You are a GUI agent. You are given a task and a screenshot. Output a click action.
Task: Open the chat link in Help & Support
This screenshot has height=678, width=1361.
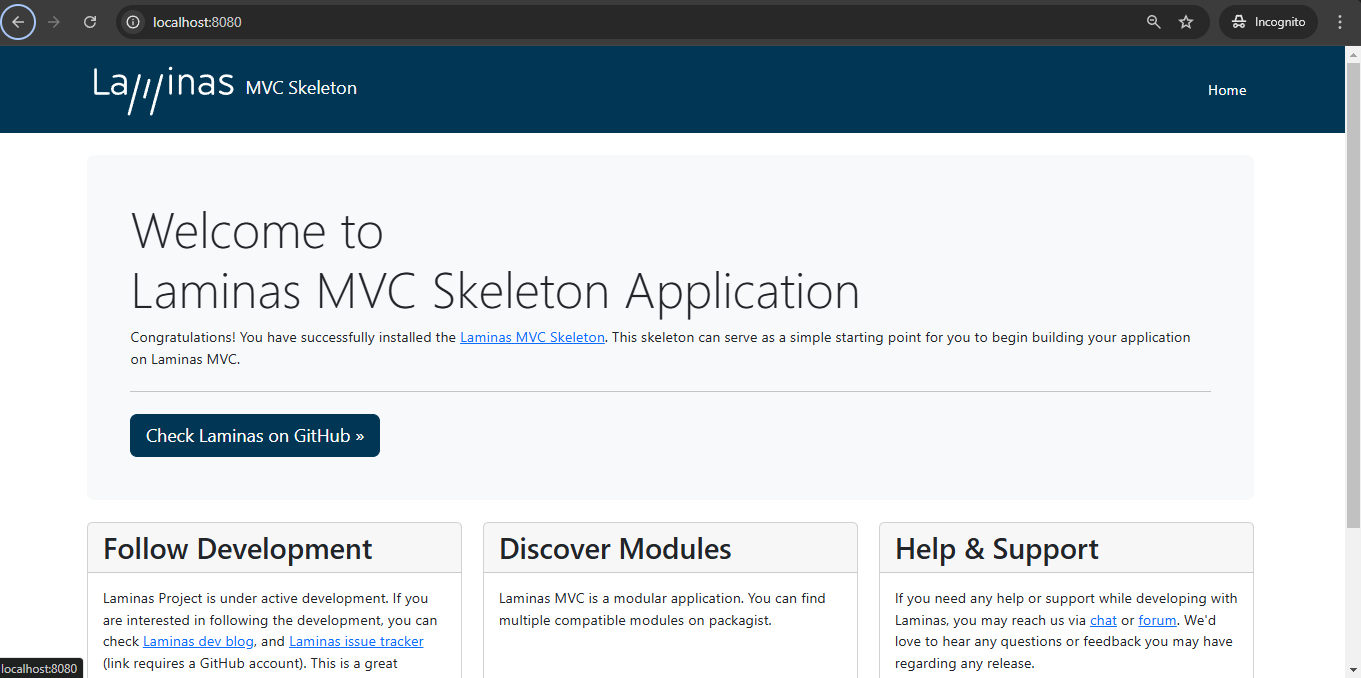(x=1103, y=620)
